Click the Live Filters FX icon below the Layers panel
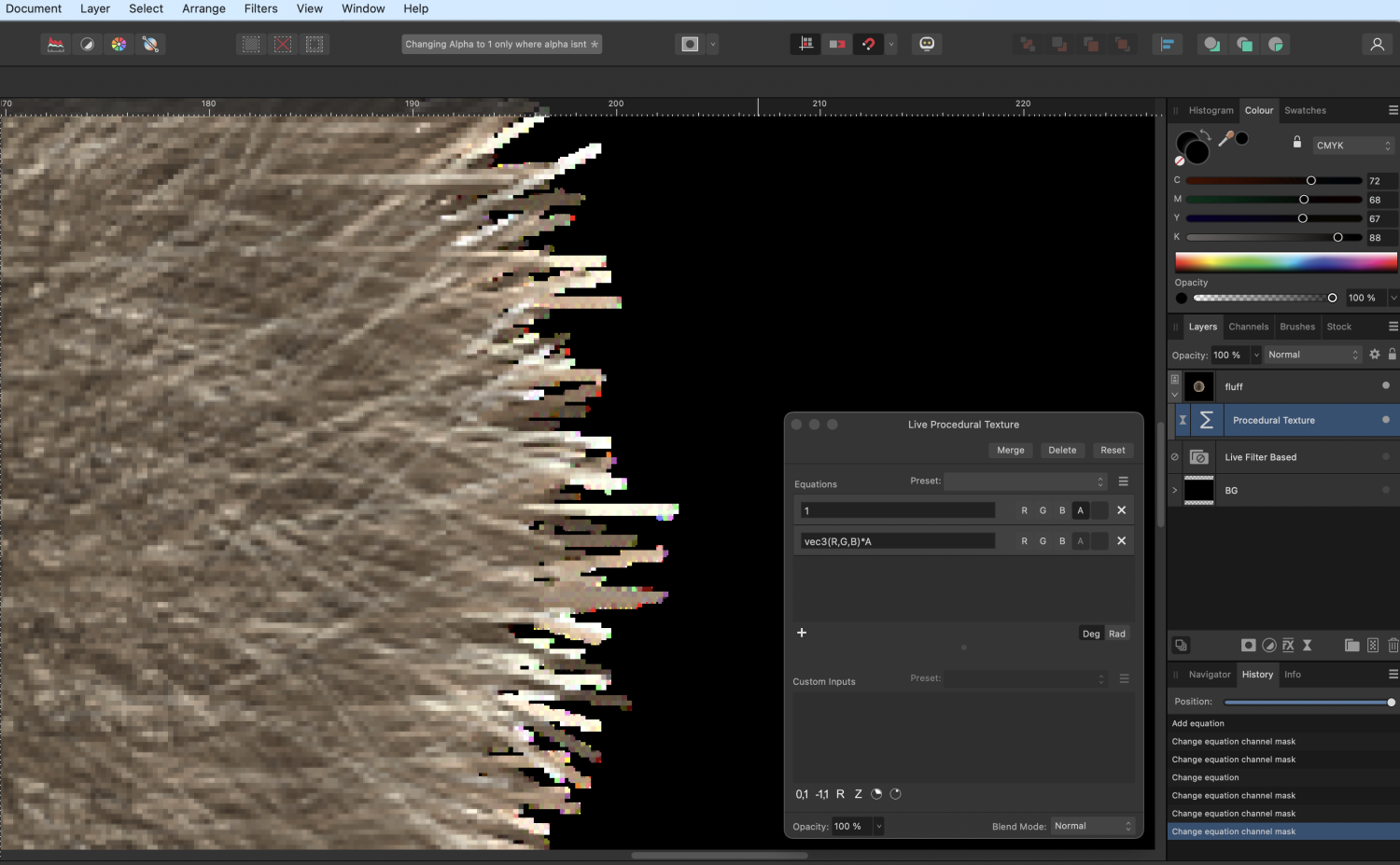Image resolution: width=1400 pixels, height=865 pixels. point(1288,645)
